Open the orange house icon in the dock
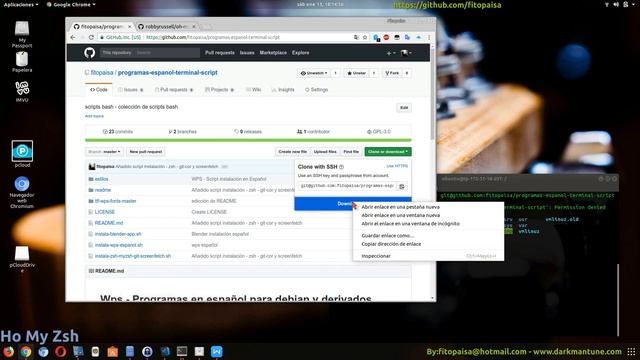This screenshot has height=360, width=640. click(x=113, y=351)
